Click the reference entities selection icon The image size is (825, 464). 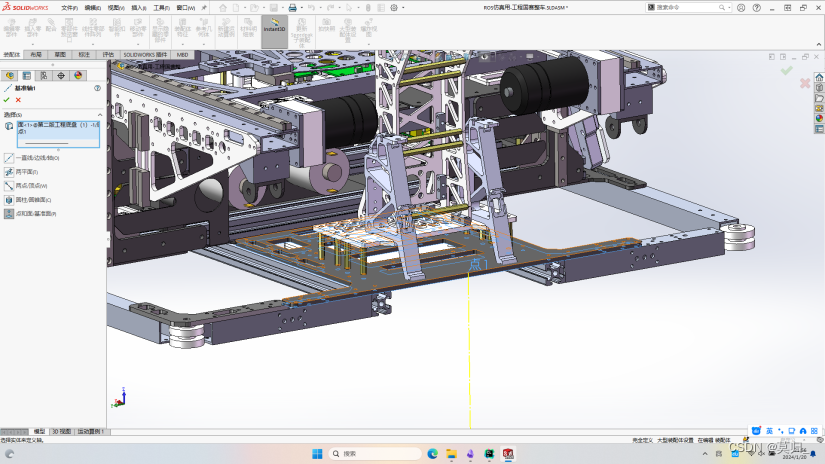pyautogui.click(x=9, y=126)
